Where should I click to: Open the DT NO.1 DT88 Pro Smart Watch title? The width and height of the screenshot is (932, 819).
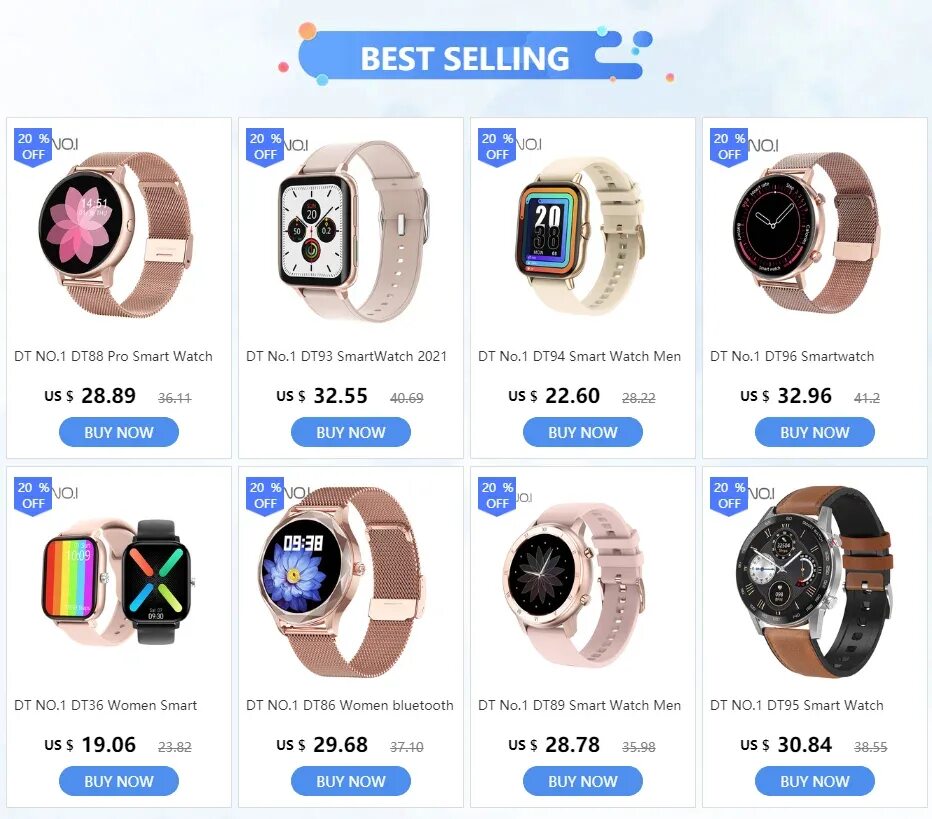(x=114, y=356)
